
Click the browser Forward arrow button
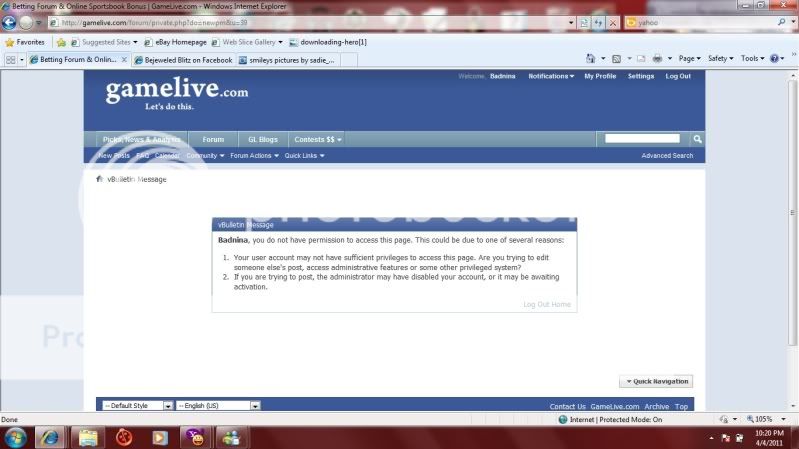pyautogui.click(x=25, y=22)
